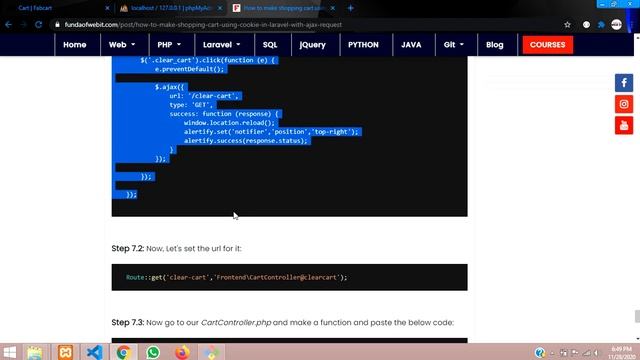640x360 pixels.
Task: Open the Instagram social icon
Action: click(624, 104)
